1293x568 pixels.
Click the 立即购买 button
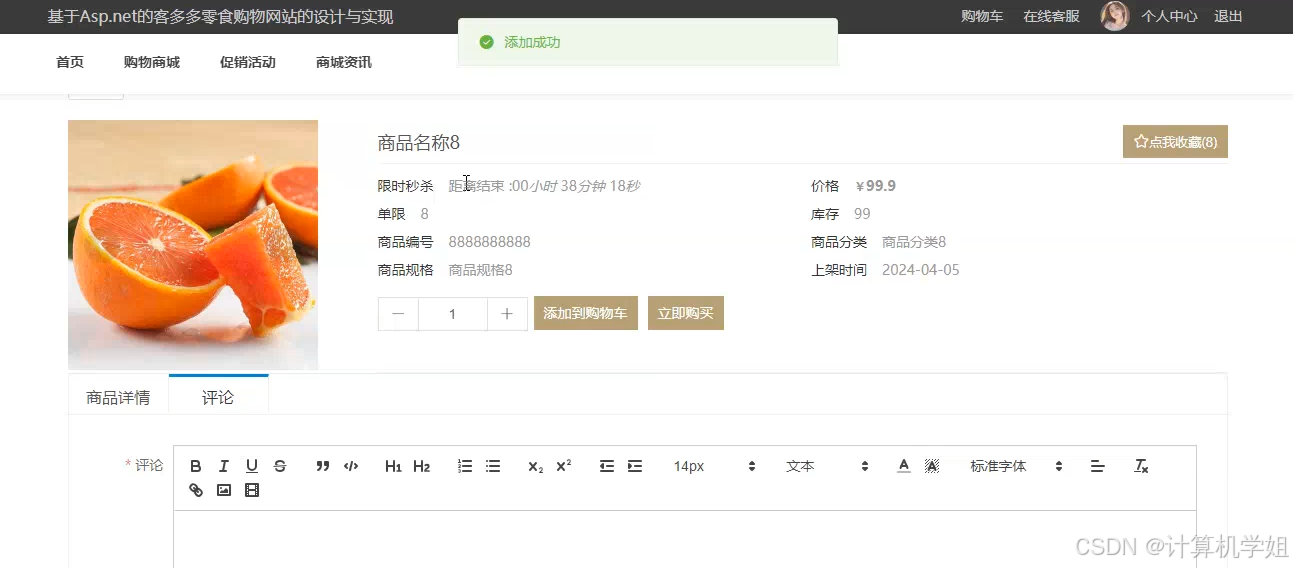pos(685,313)
